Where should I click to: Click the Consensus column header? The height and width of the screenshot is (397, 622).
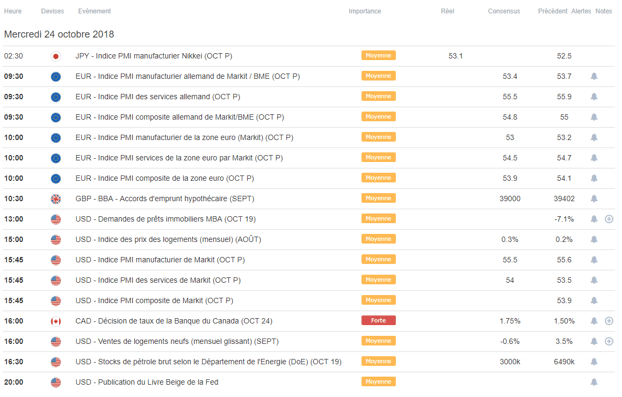pos(504,11)
